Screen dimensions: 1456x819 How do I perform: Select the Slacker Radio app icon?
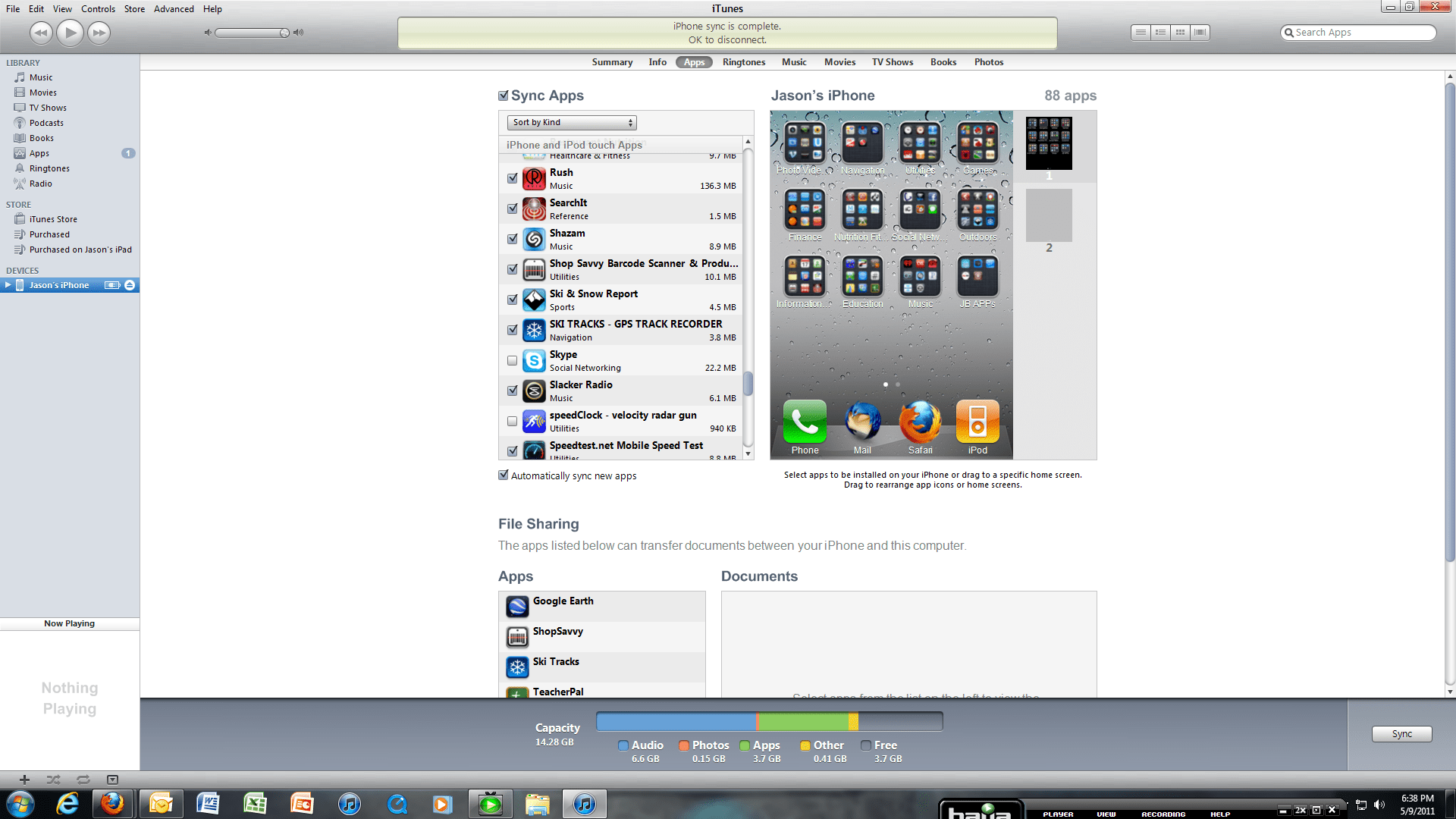click(x=534, y=391)
